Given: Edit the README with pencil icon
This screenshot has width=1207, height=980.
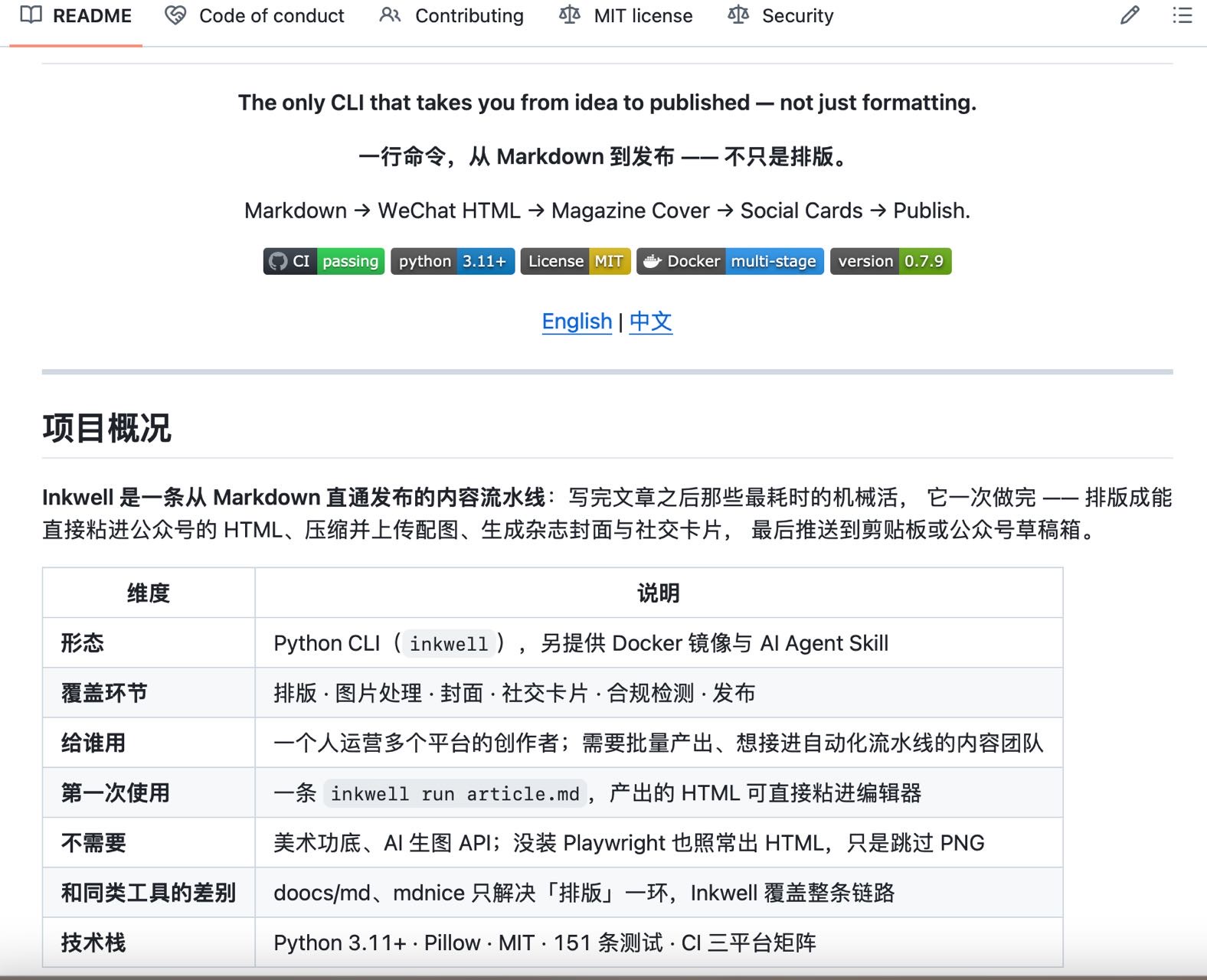Looking at the screenshot, I should pyautogui.click(x=1130, y=15).
